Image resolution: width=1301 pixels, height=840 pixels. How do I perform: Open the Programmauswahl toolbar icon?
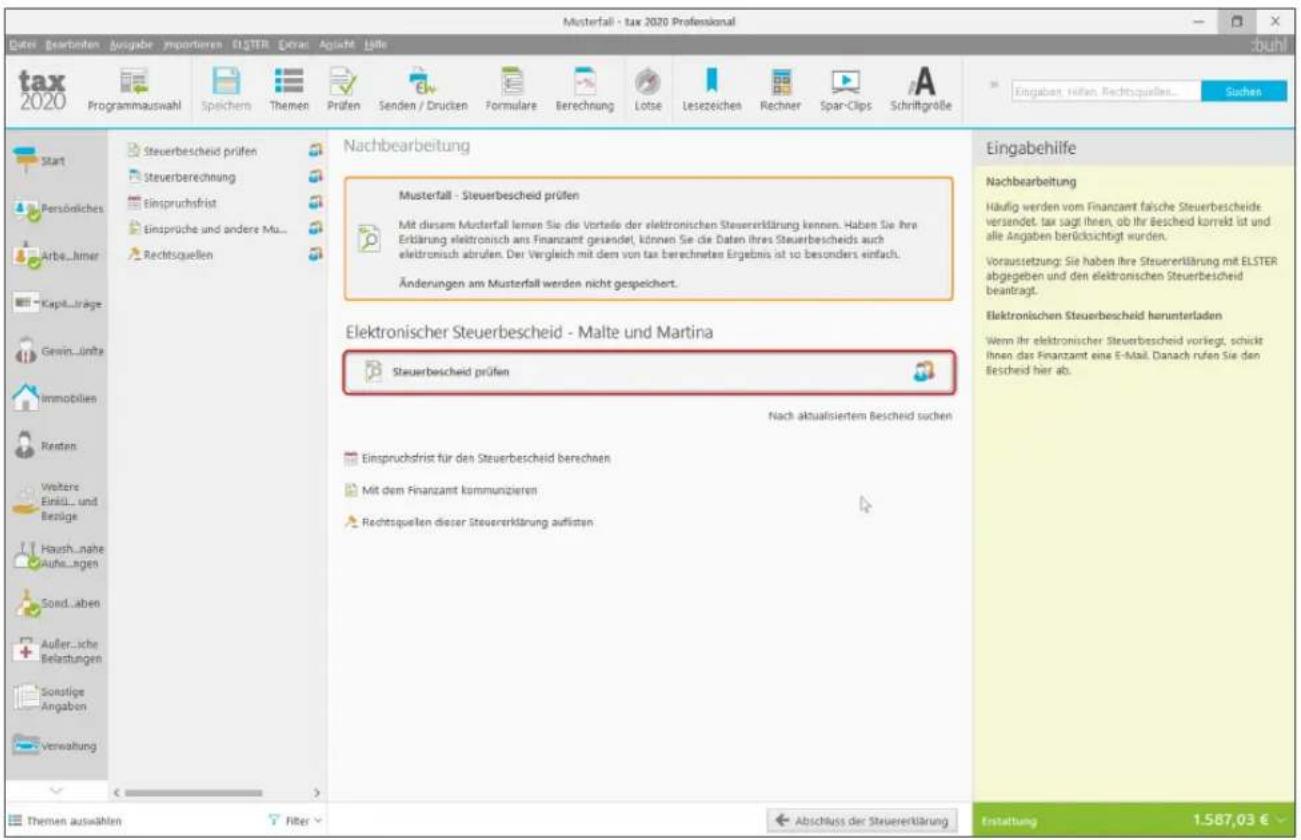[132, 90]
